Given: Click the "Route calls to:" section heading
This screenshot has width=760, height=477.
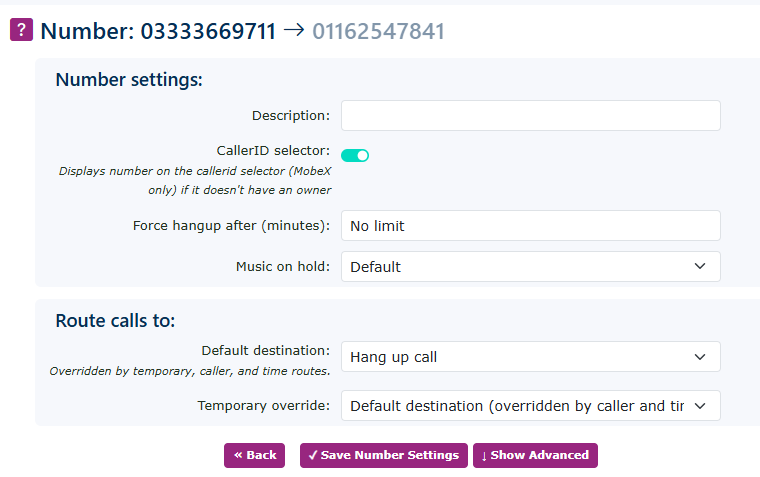Looking at the screenshot, I should tap(115, 321).
